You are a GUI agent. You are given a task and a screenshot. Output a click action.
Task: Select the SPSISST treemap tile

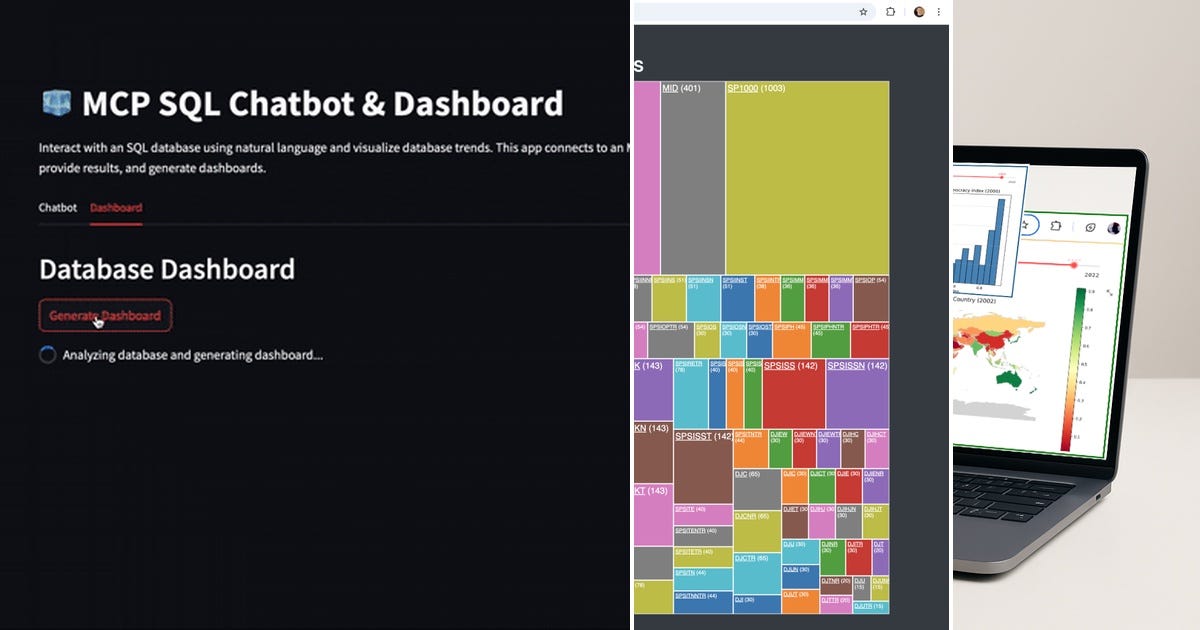click(703, 466)
